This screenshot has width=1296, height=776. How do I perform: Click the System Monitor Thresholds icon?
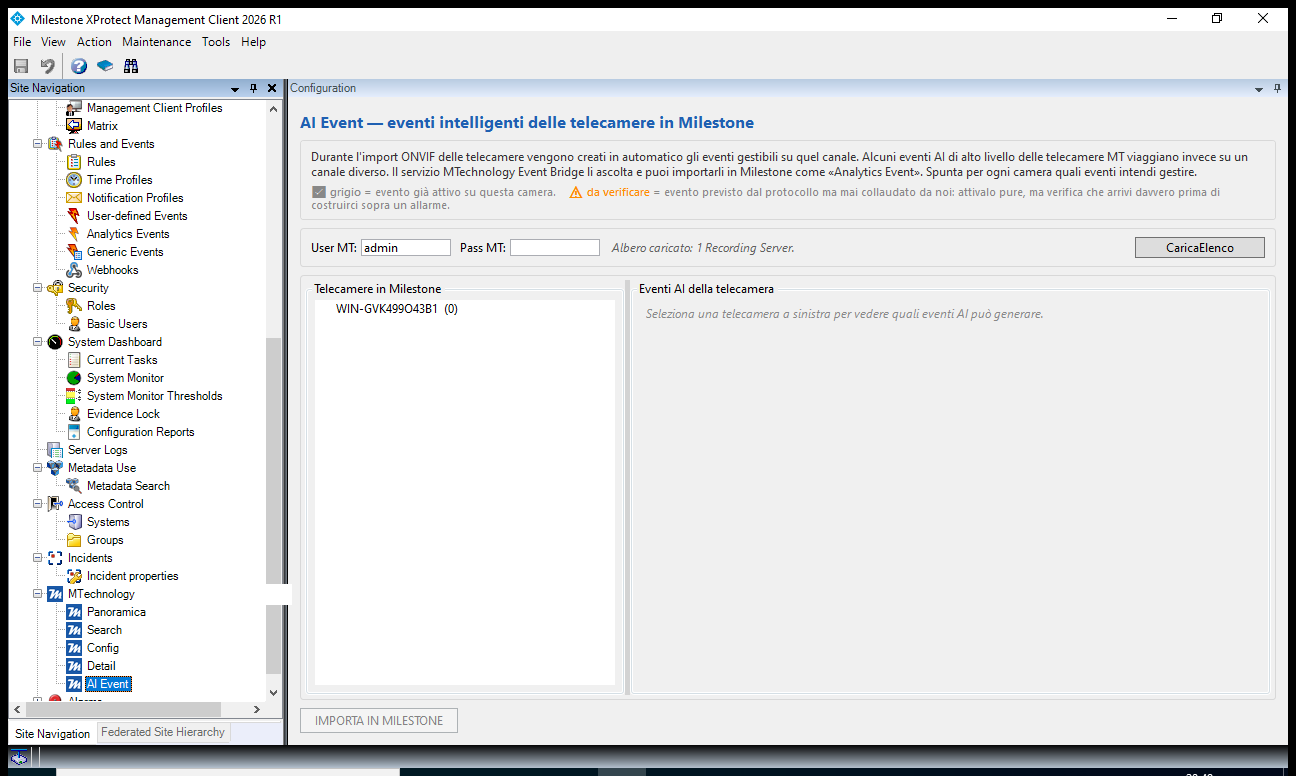tap(74, 396)
